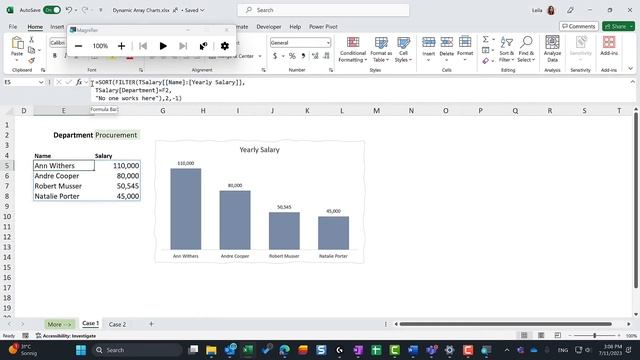Click the Cut scissors icon
Image resolution: width=640 pixels, height=360 pixels.
point(31,40)
